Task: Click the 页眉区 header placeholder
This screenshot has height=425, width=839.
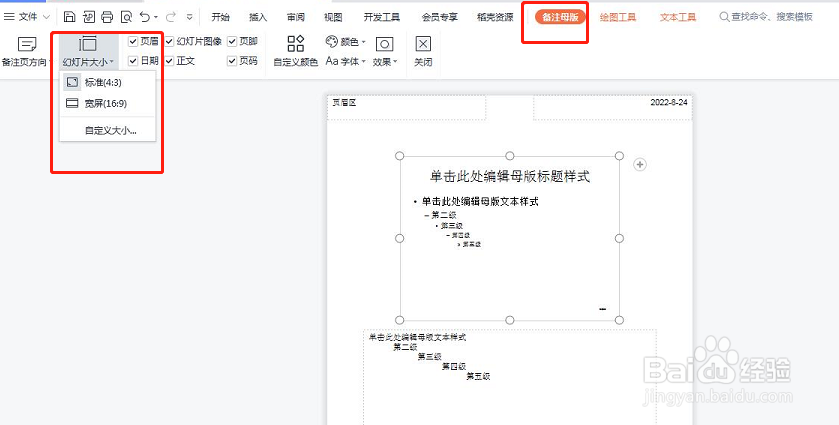Action: [406, 108]
